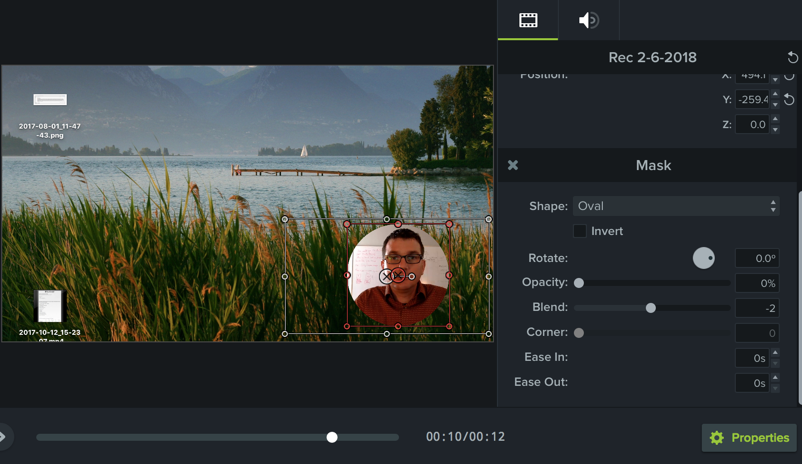Increase Y position with up arrow
This screenshot has width=802, height=464.
775,95
